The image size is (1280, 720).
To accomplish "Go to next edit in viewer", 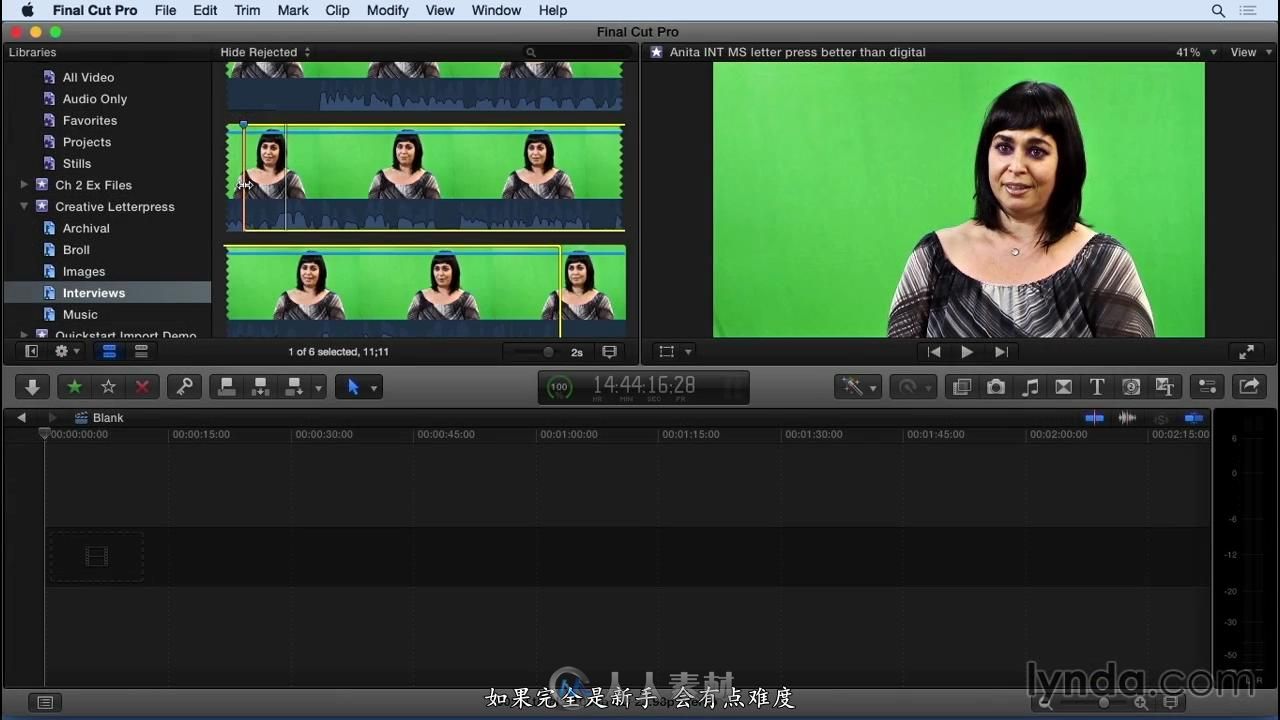I will pyautogui.click(x=1001, y=352).
